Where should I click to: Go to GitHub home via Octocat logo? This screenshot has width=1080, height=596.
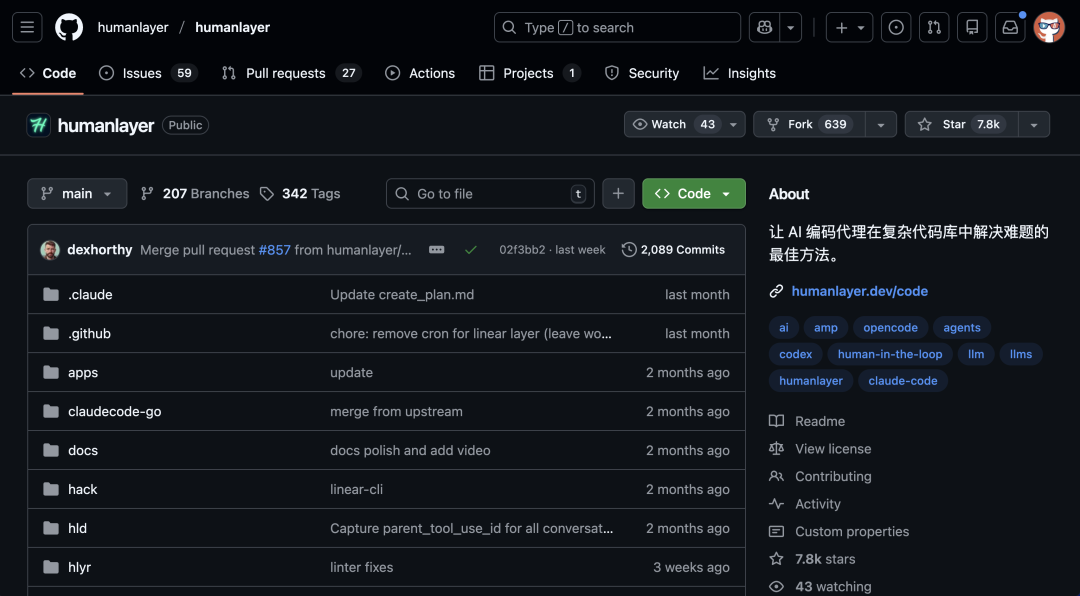click(69, 28)
